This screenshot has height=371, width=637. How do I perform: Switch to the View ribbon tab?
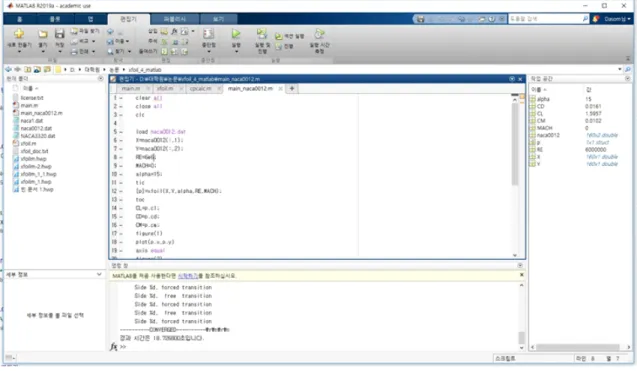click(219, 19)
